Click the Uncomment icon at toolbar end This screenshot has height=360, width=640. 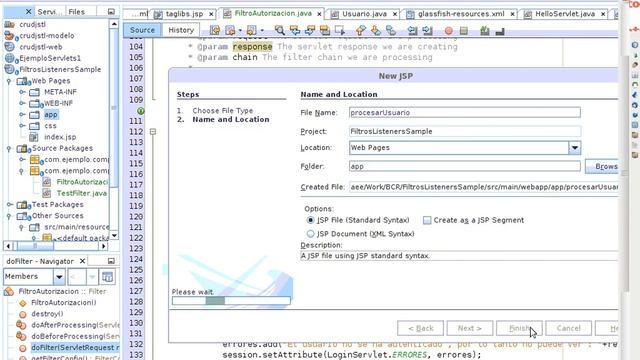tap(500, 31)
